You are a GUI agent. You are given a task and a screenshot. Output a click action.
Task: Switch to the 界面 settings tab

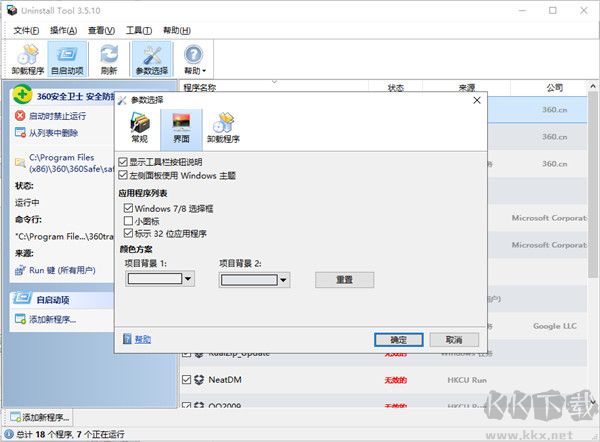(x=181, y=129)
